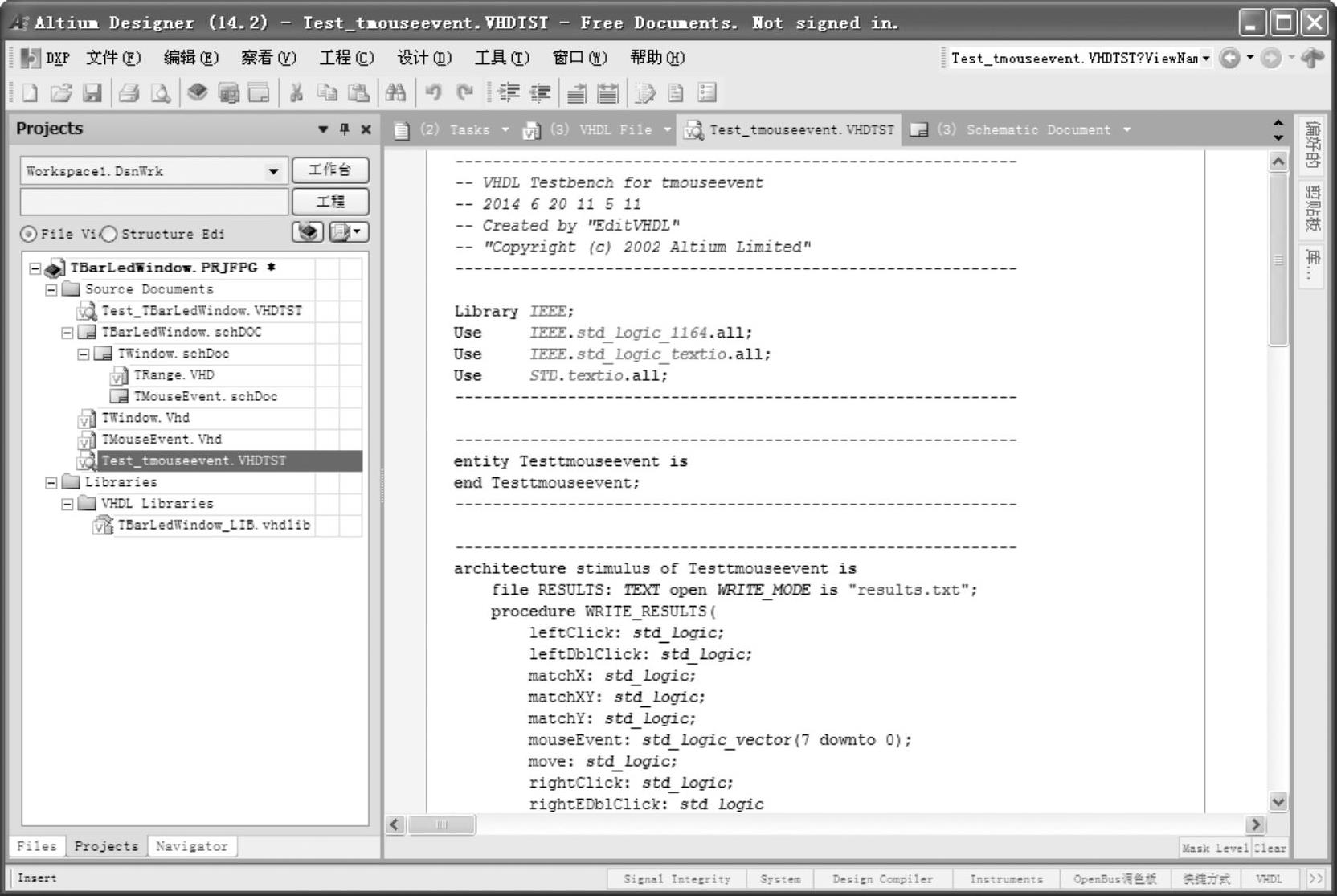Viewport: 1337px width, 896px height.
Task: Click the Home navigation icon
Action: click(x=1312, y=58)
